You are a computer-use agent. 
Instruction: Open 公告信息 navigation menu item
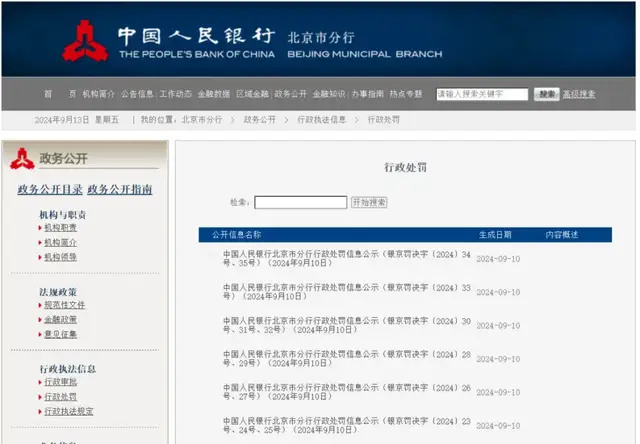(137, 94)
